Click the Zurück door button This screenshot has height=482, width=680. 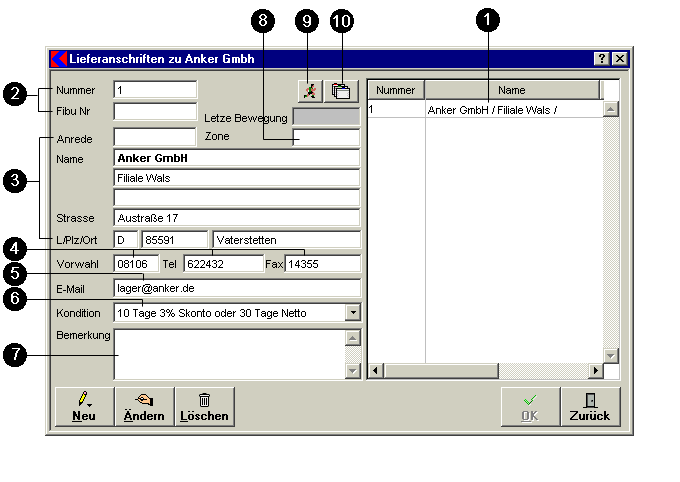point(590,406)
